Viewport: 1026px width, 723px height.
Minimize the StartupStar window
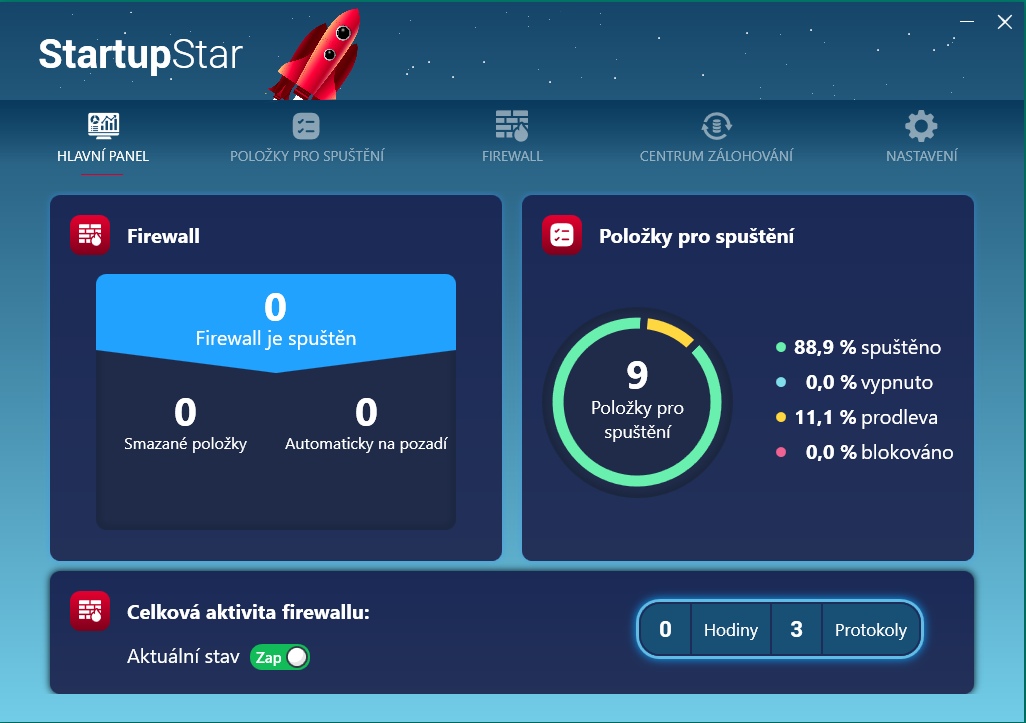967,22
